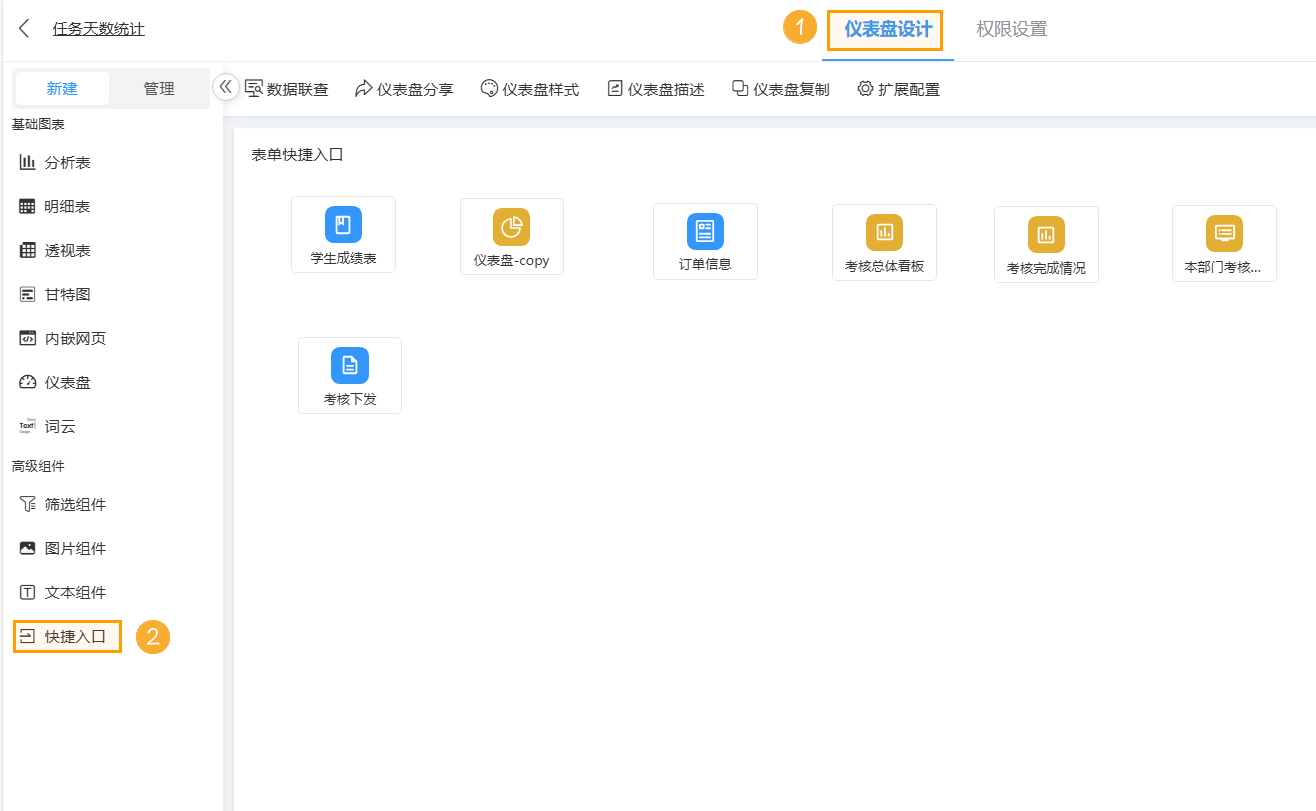Select the 明细表 component in sidebar

tap(60, 205)
